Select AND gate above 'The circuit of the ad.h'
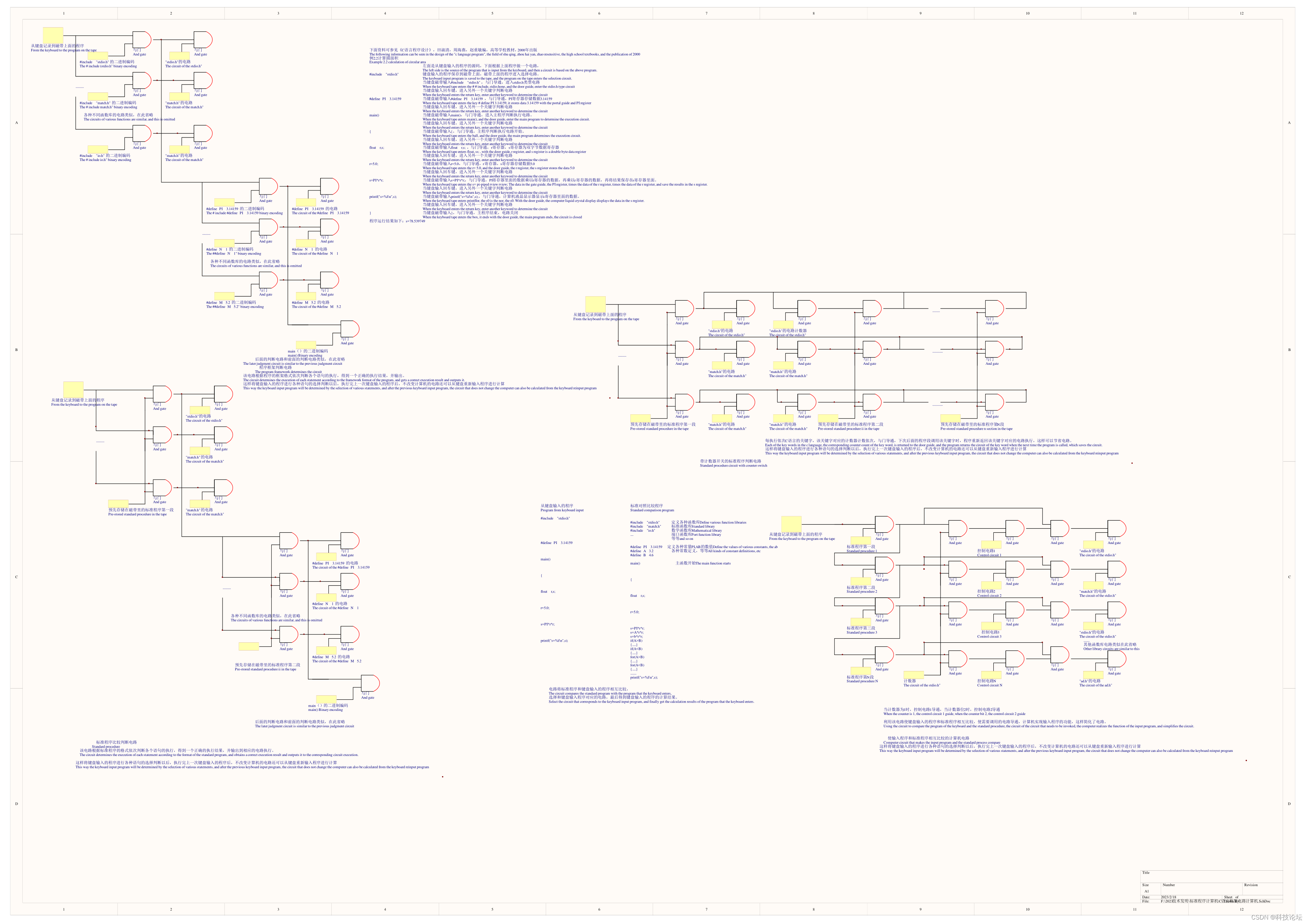 [x=1116, y=659]
